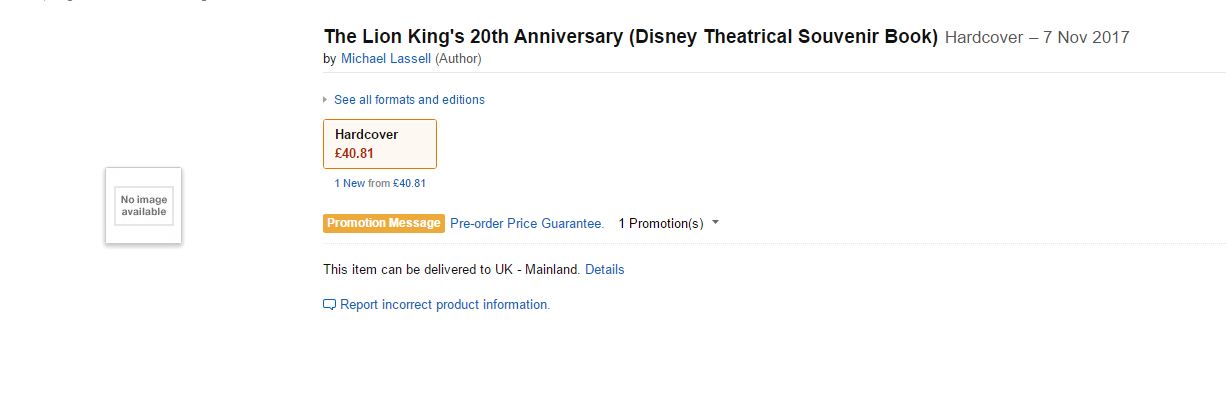The width and height of the screenshot is (1226, 396).
Task: Open See all formats and editions
Action: [x=409, y=100]
